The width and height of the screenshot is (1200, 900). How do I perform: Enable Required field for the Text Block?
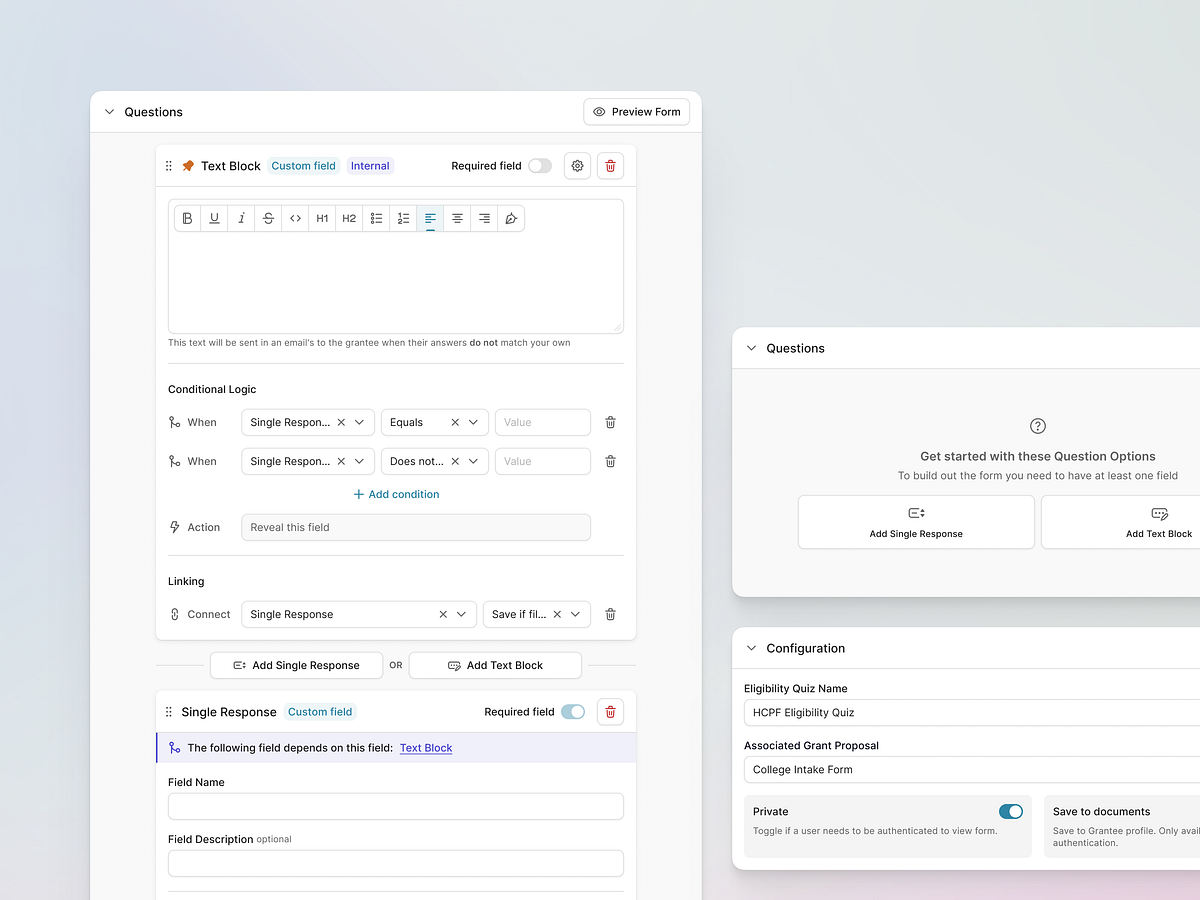[539, 165]
